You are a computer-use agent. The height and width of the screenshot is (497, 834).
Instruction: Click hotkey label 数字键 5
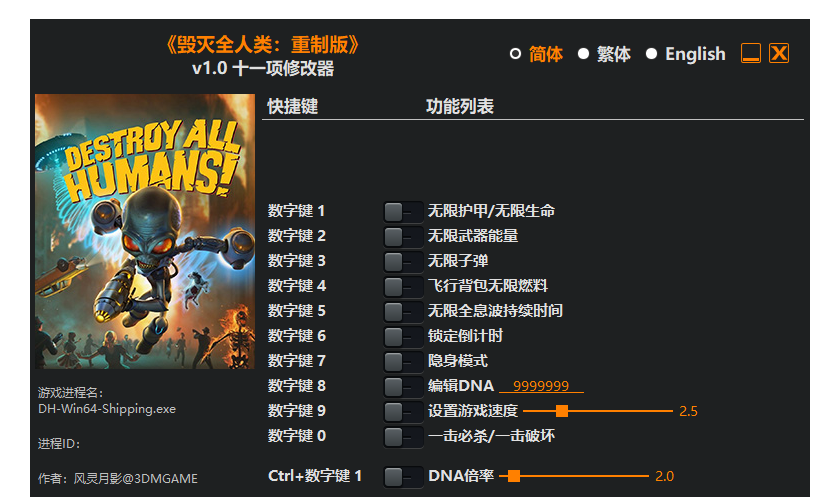point(296,311)
